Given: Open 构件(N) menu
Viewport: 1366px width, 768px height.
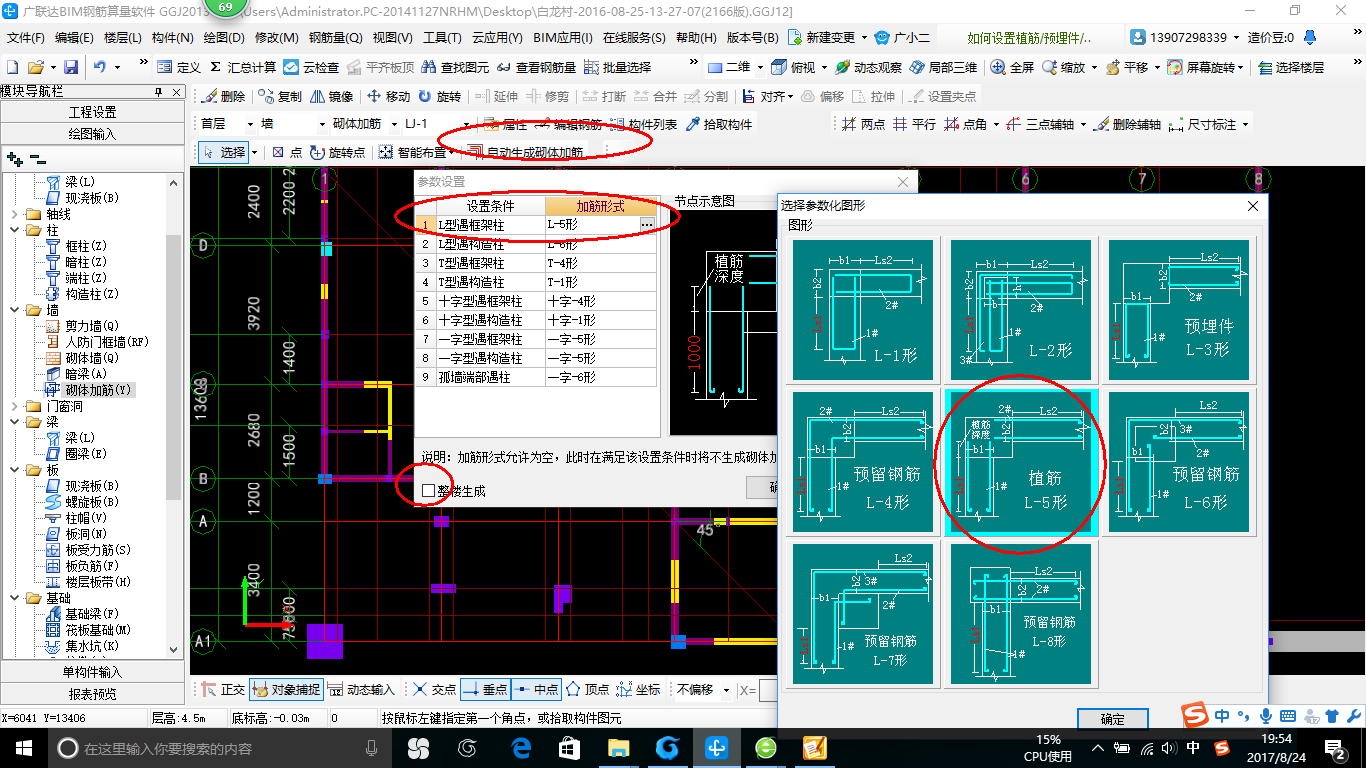Looking at the screenshot, I should point(173,37).
